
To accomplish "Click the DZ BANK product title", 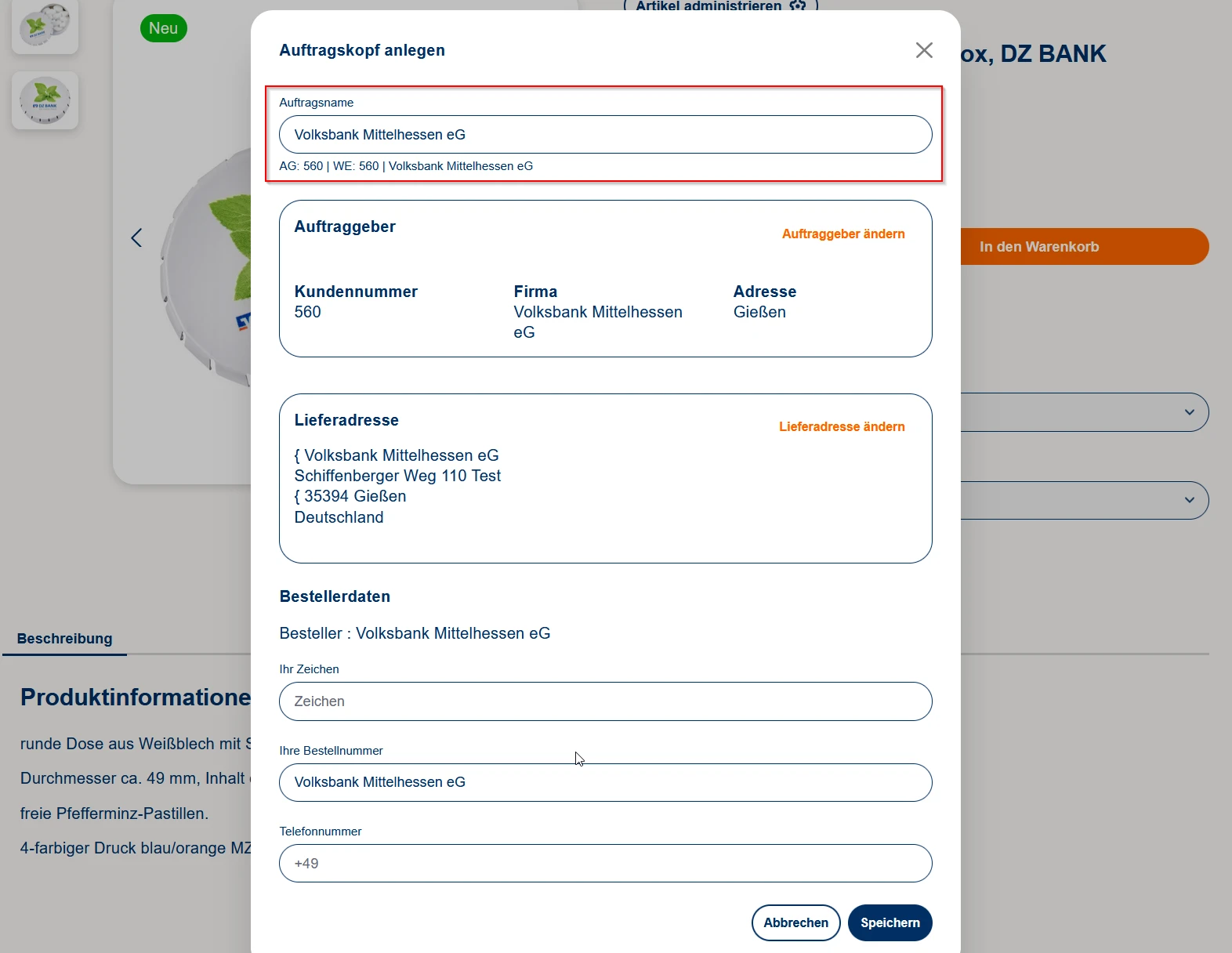I will pos(1033,53).
